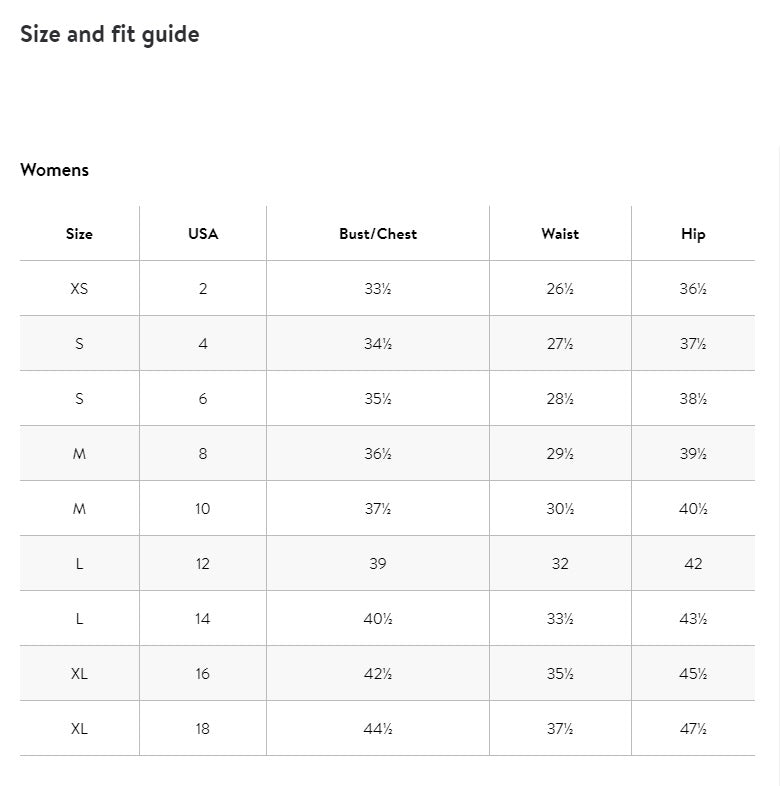This screenshot has height=786, width=780.
Task: Select the USA size 16 cell
Action: pyautogui.click(x=203, y=674)
